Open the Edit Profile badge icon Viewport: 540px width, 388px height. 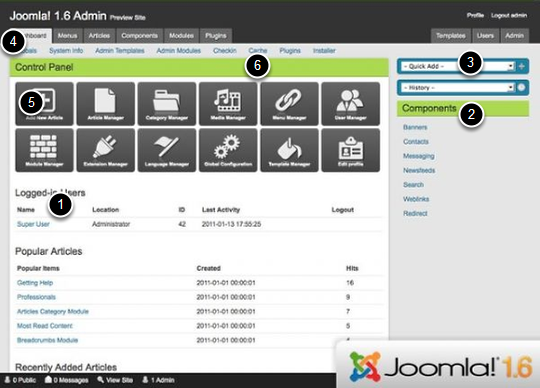coord(351,150)
